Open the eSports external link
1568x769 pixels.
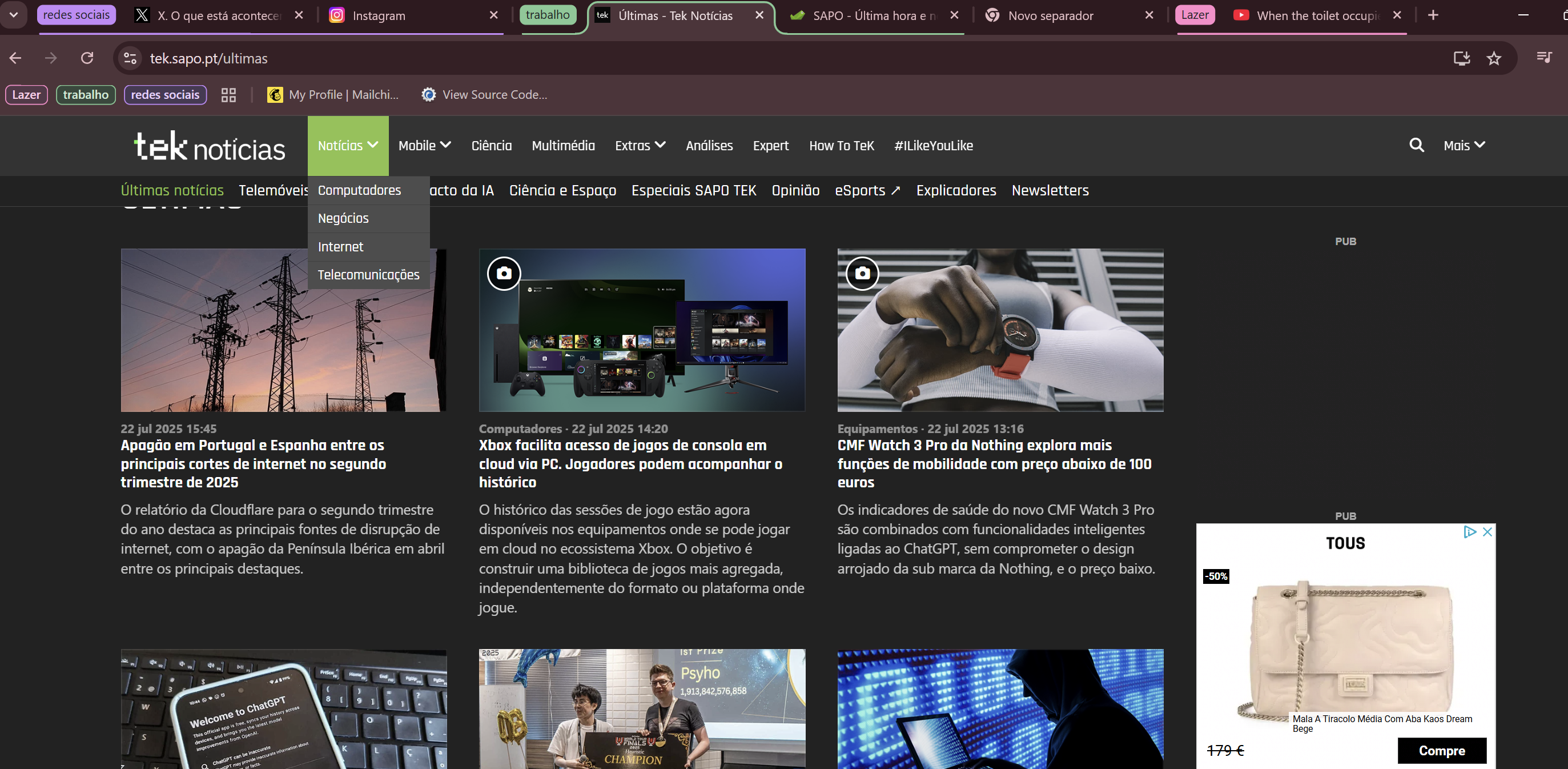[867, 191]
